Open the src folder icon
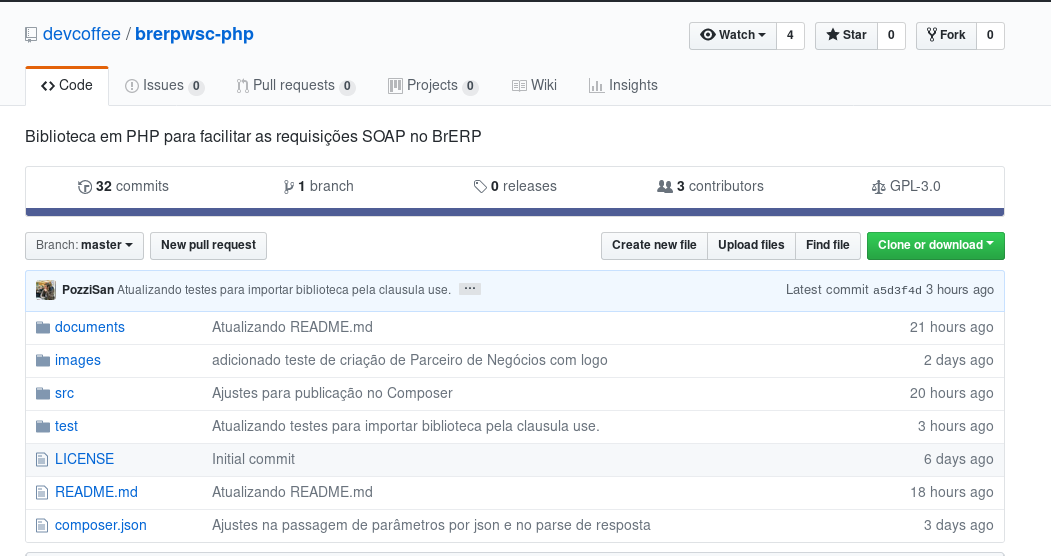The height and width of the screenshot is (556, 1051). 43,393
